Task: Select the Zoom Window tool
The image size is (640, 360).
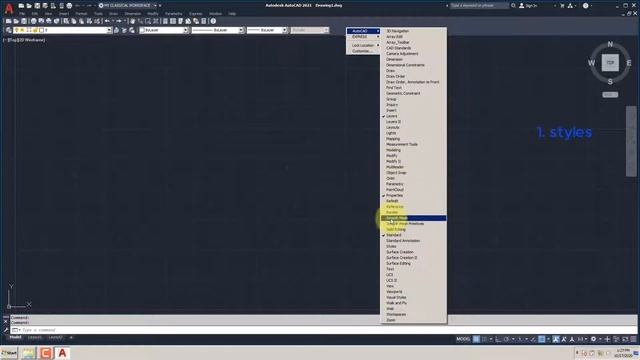Action: pyautogui.click(x=148, y=21)
